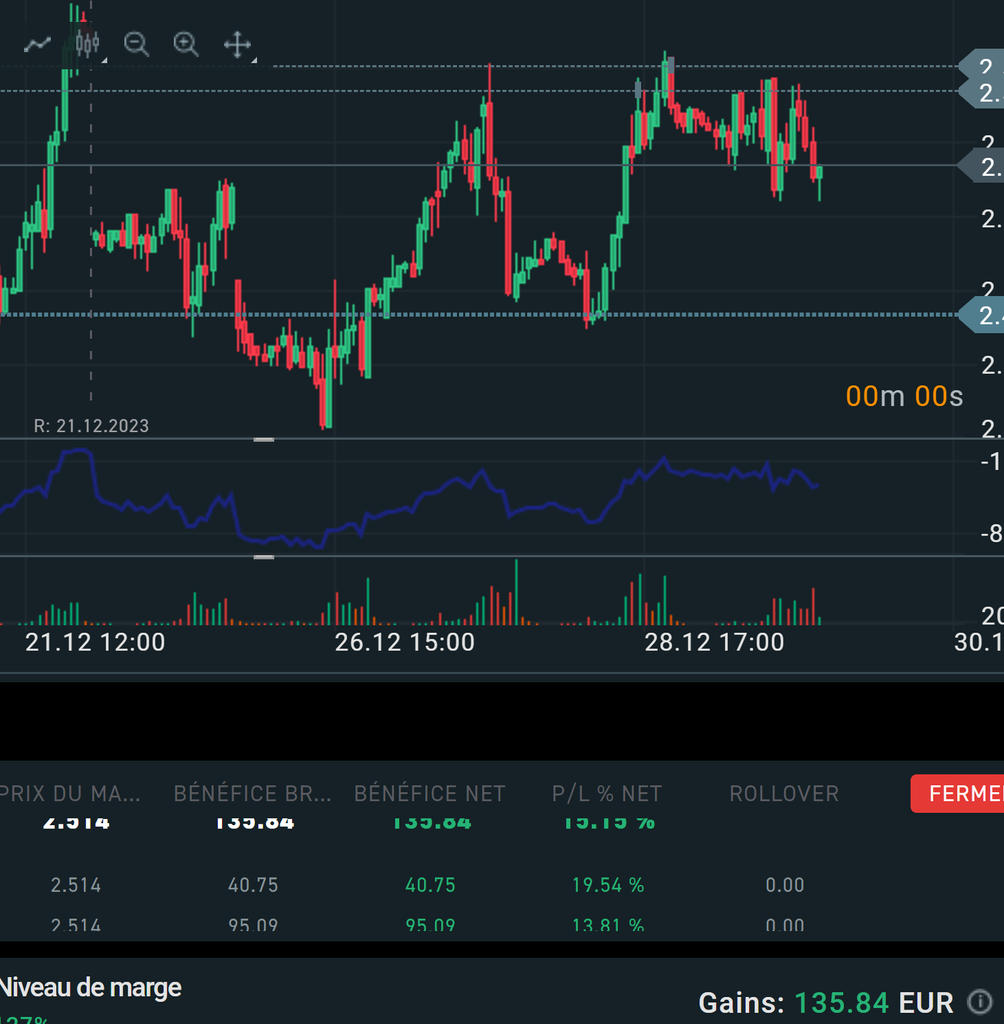Click the info icon beside Gains
This screenshot has width=1004, height=1024.
click(980, 1001)
